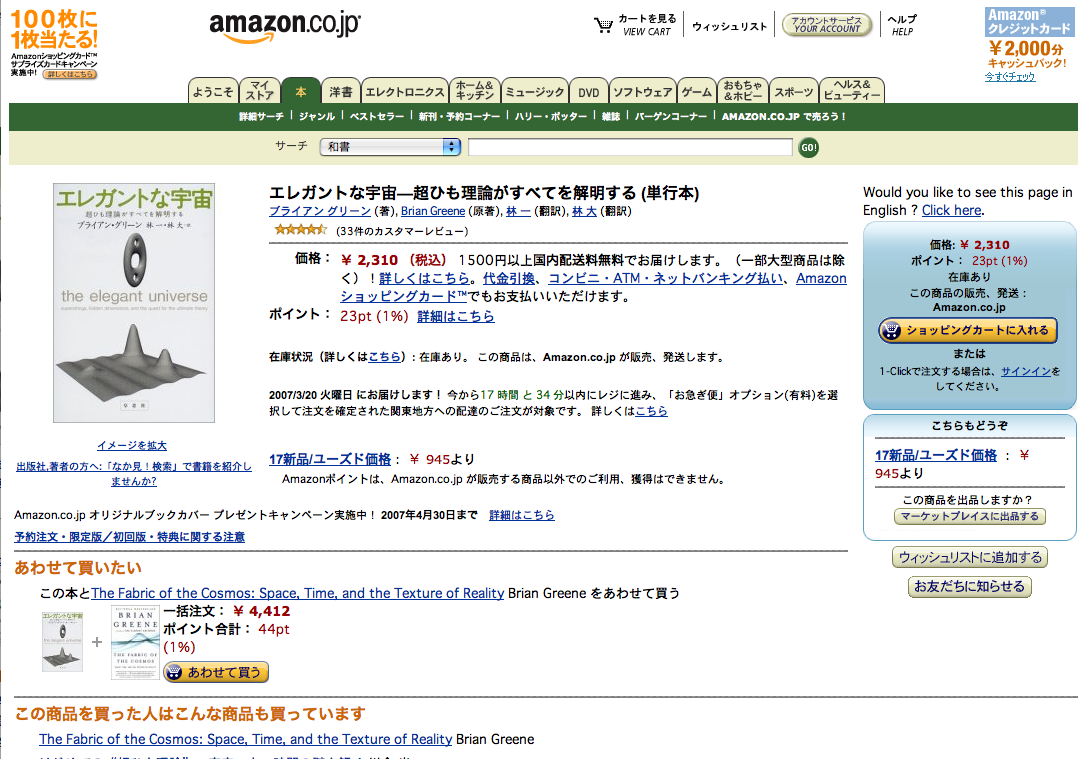Viewport: 1085px width, 759px height.
Task: Open the ソフトウェア tab
Action: 642,91
